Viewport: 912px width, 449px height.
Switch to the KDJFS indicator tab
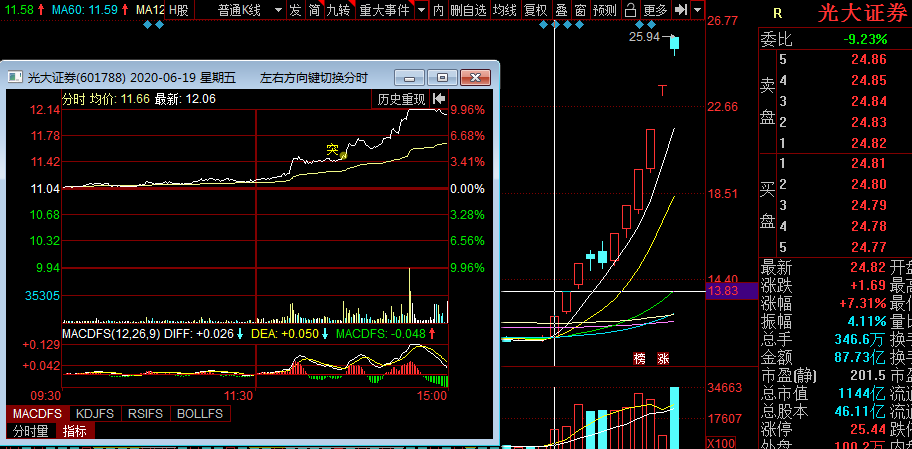[x=95, y=414]
